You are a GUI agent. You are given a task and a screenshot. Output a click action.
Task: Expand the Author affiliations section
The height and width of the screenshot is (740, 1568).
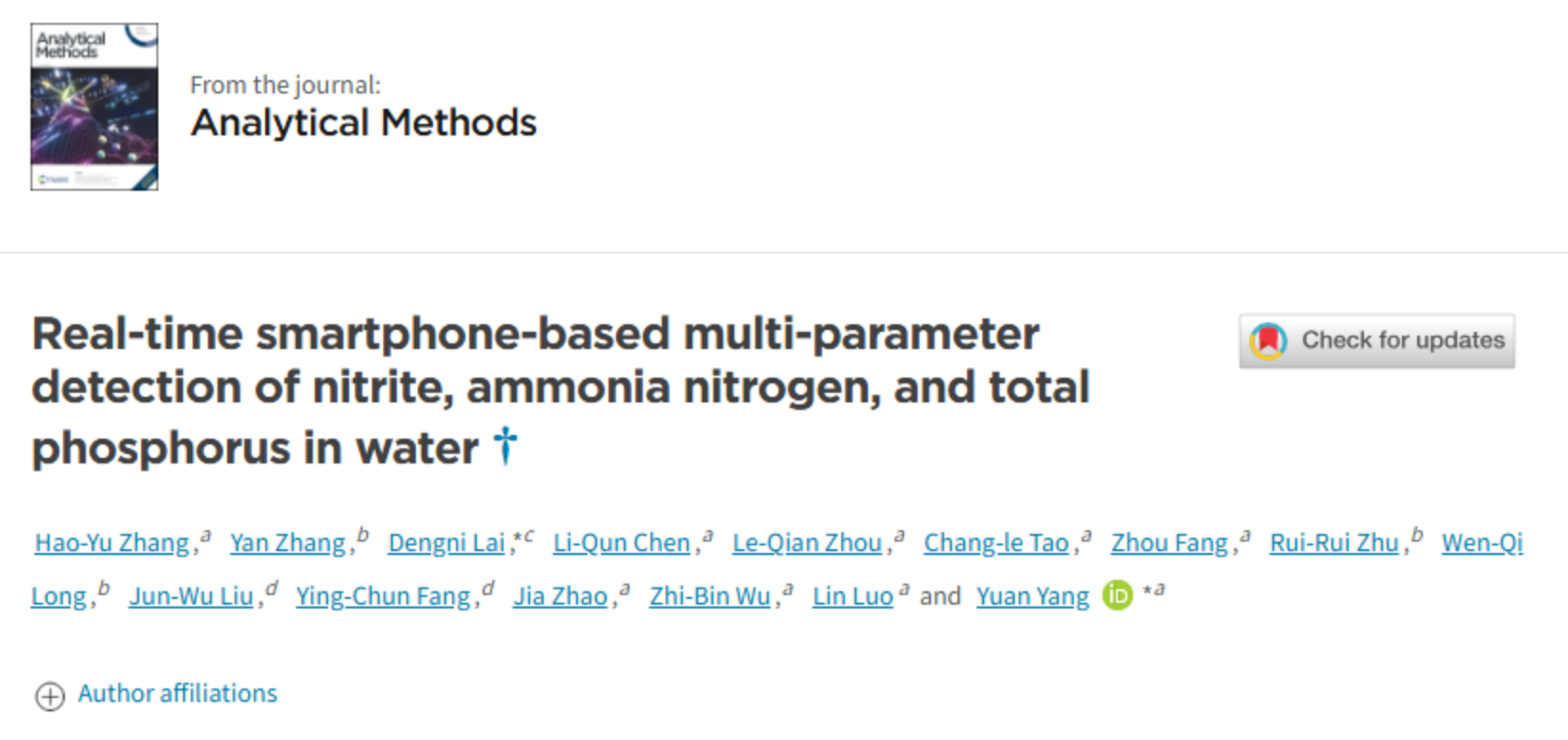point(177,693)
